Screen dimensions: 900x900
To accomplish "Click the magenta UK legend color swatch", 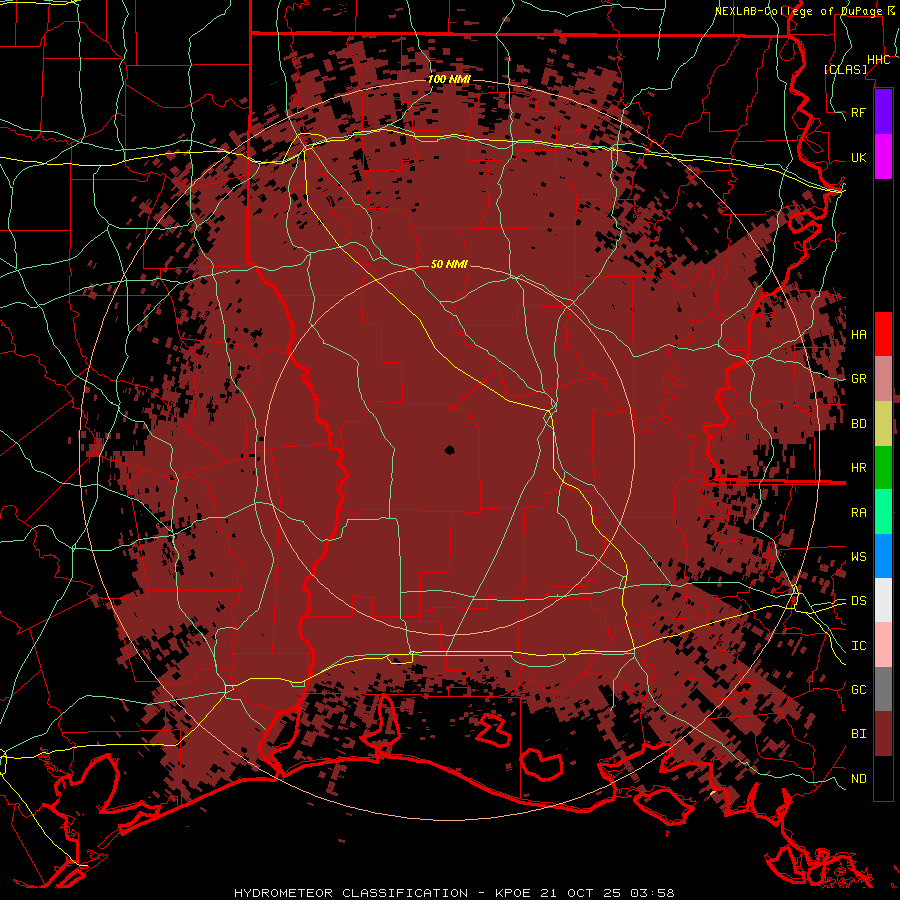I will pos(883,157).
